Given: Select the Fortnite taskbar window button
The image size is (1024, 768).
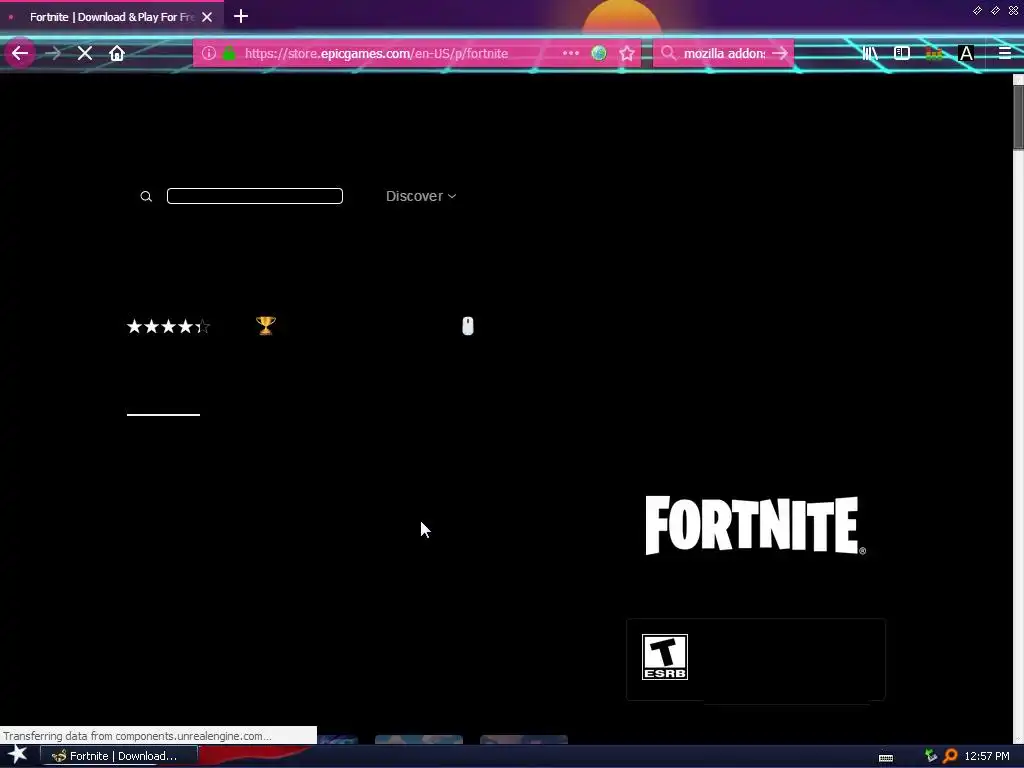Looking at the screenshot, I should coord(118,756).
